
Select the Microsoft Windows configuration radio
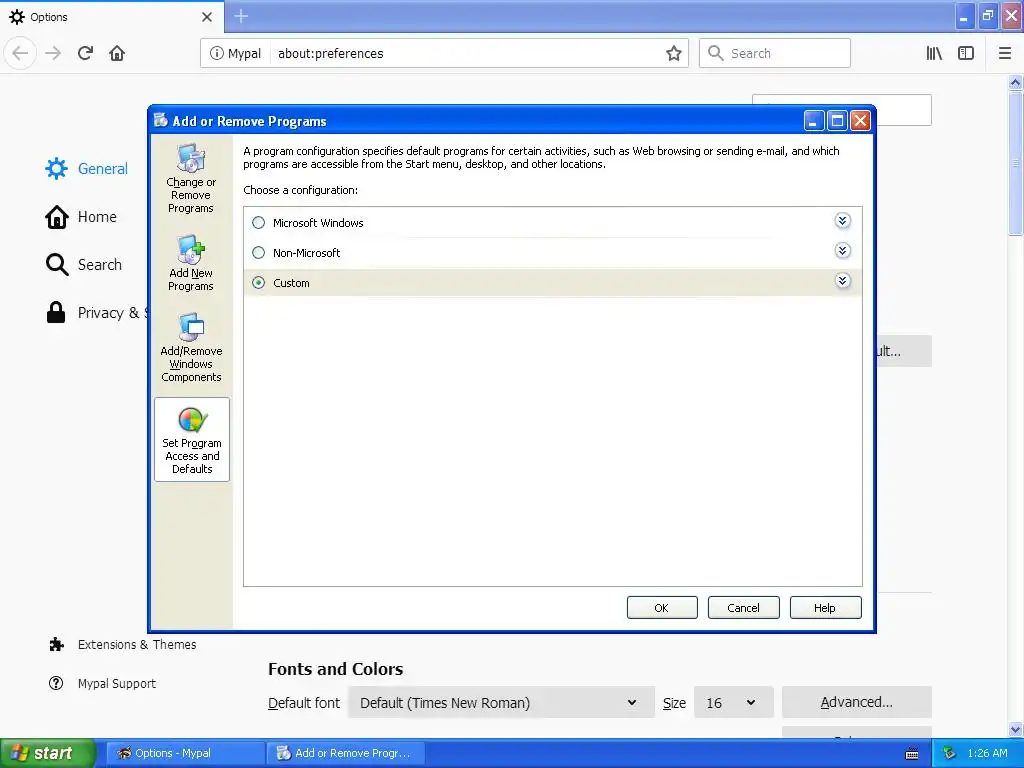pyautogui.click(x=259, y=223)
